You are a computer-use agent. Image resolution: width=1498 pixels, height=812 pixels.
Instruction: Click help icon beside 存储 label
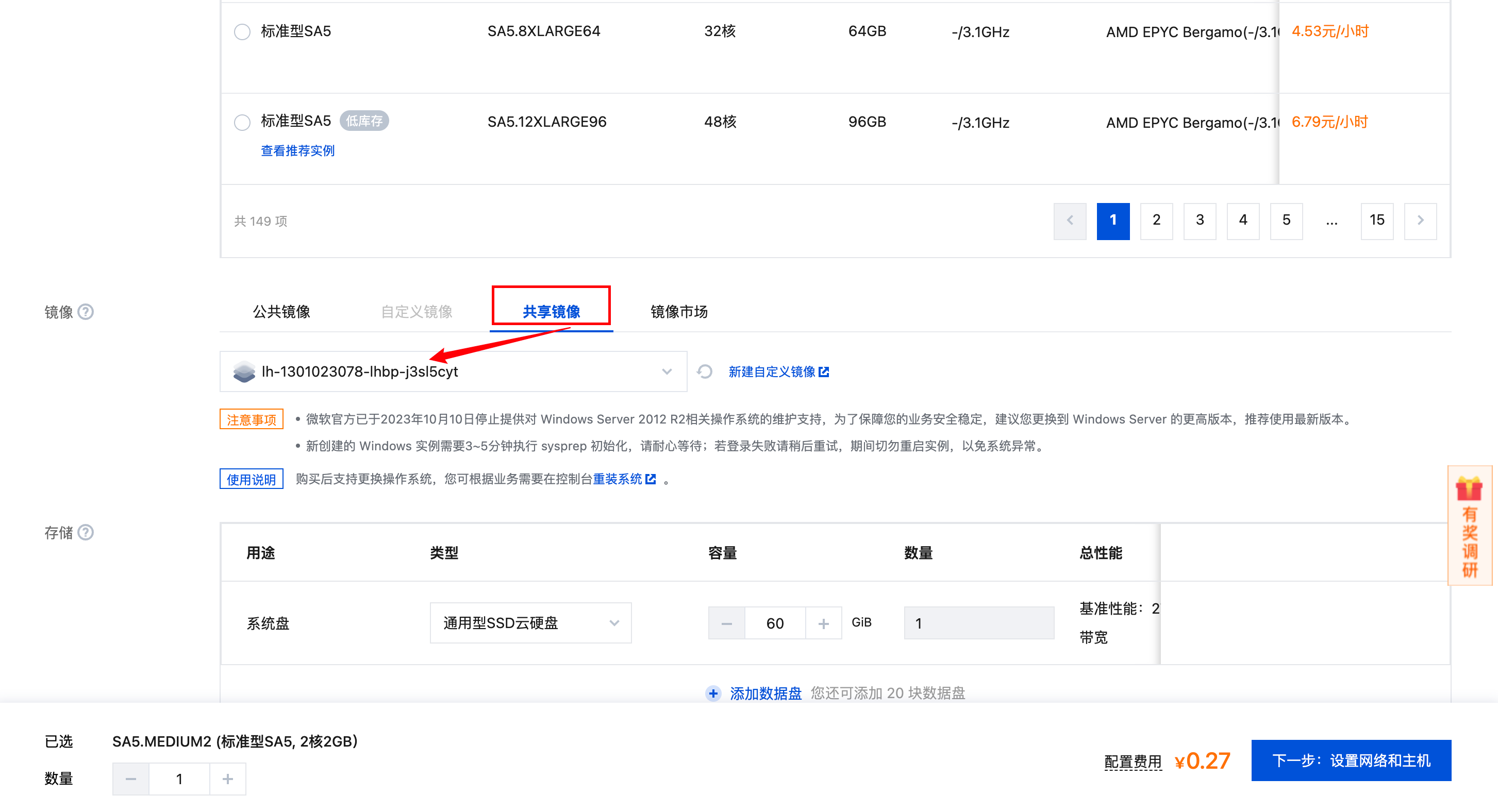pyautogui.click(x=86, y=532)
